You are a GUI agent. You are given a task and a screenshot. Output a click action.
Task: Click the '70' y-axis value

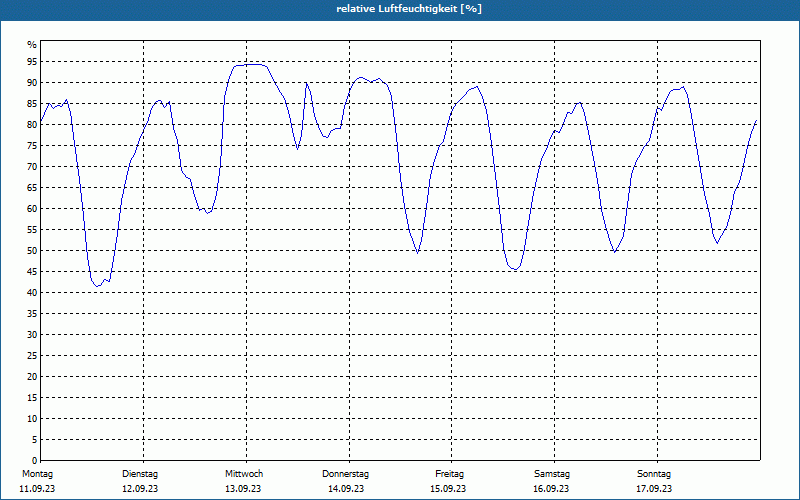pos(32,167)
